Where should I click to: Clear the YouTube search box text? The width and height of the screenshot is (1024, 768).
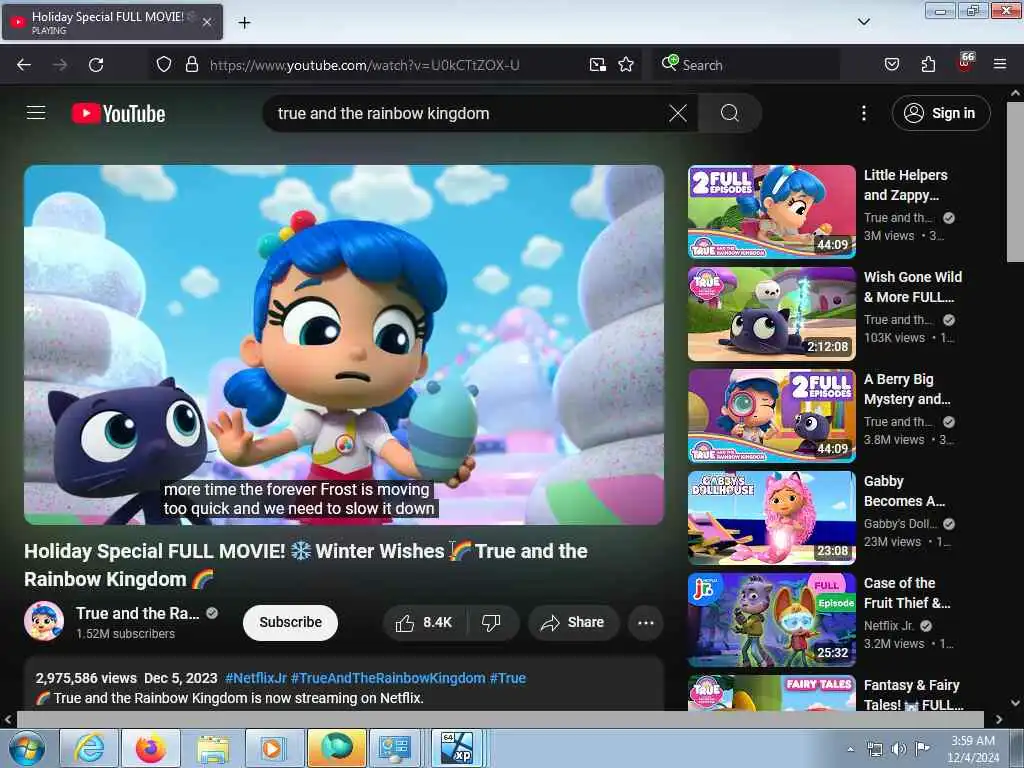coord(678,113)
